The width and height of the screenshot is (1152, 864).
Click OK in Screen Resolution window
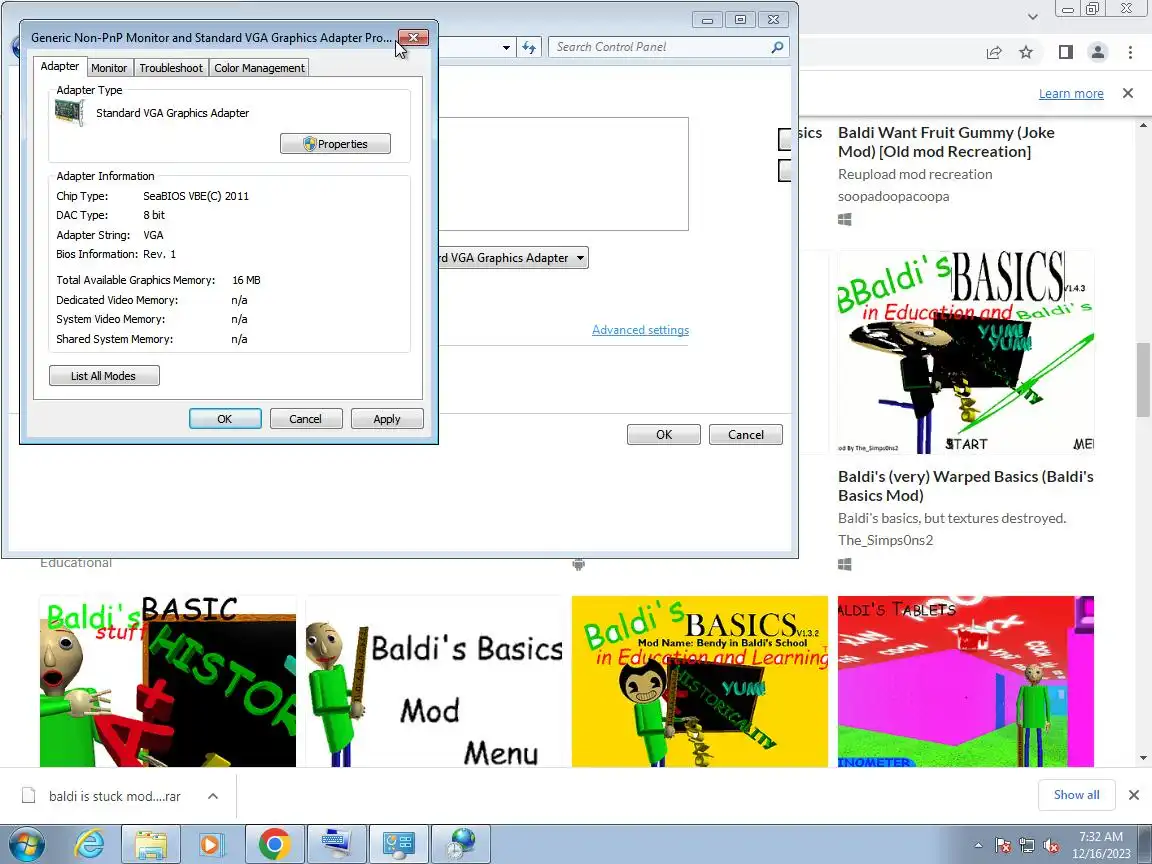click(x=663, y=435)
